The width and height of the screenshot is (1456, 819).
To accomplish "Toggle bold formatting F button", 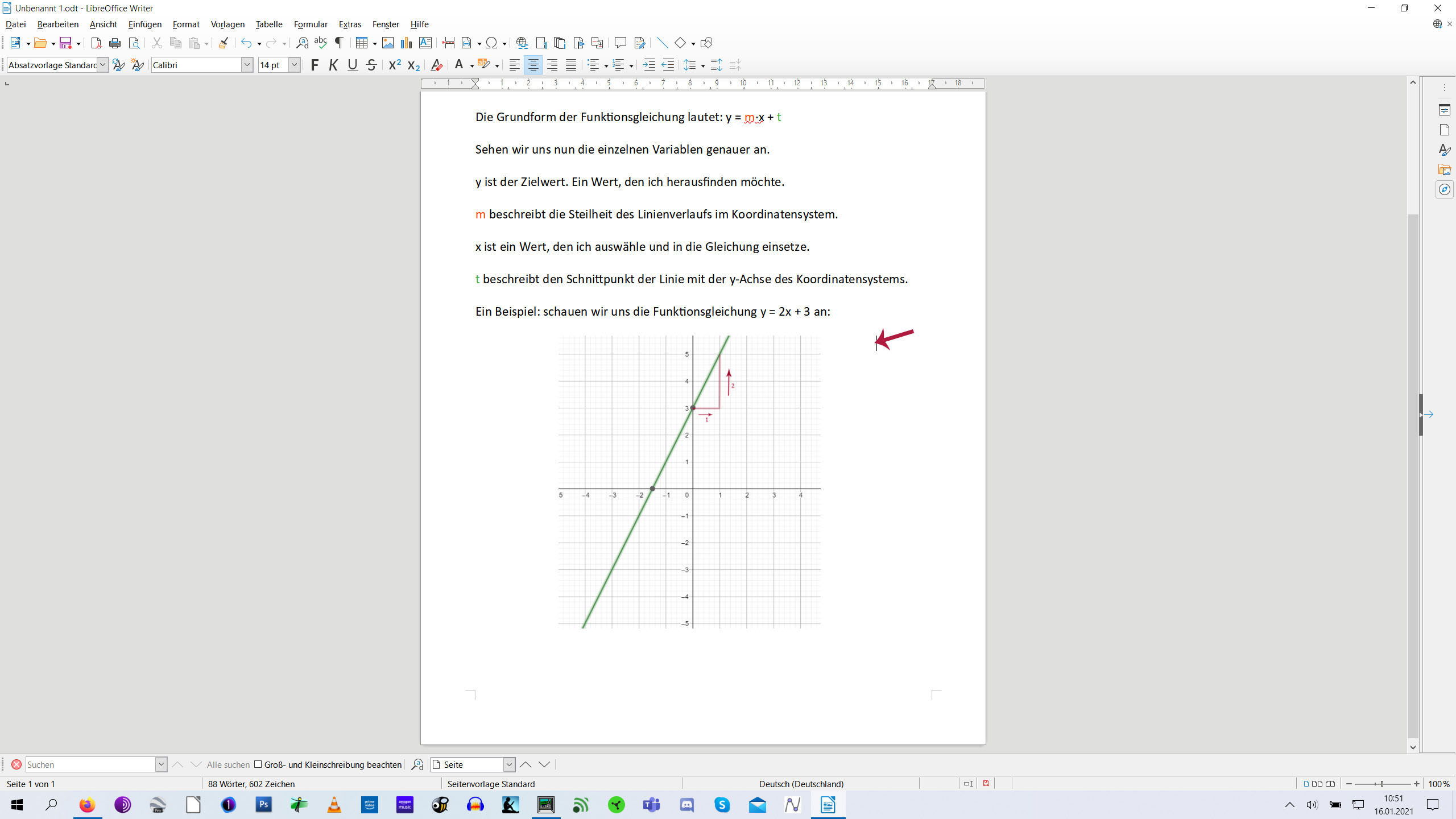I will pyautogui.click(x=315, y=65).
